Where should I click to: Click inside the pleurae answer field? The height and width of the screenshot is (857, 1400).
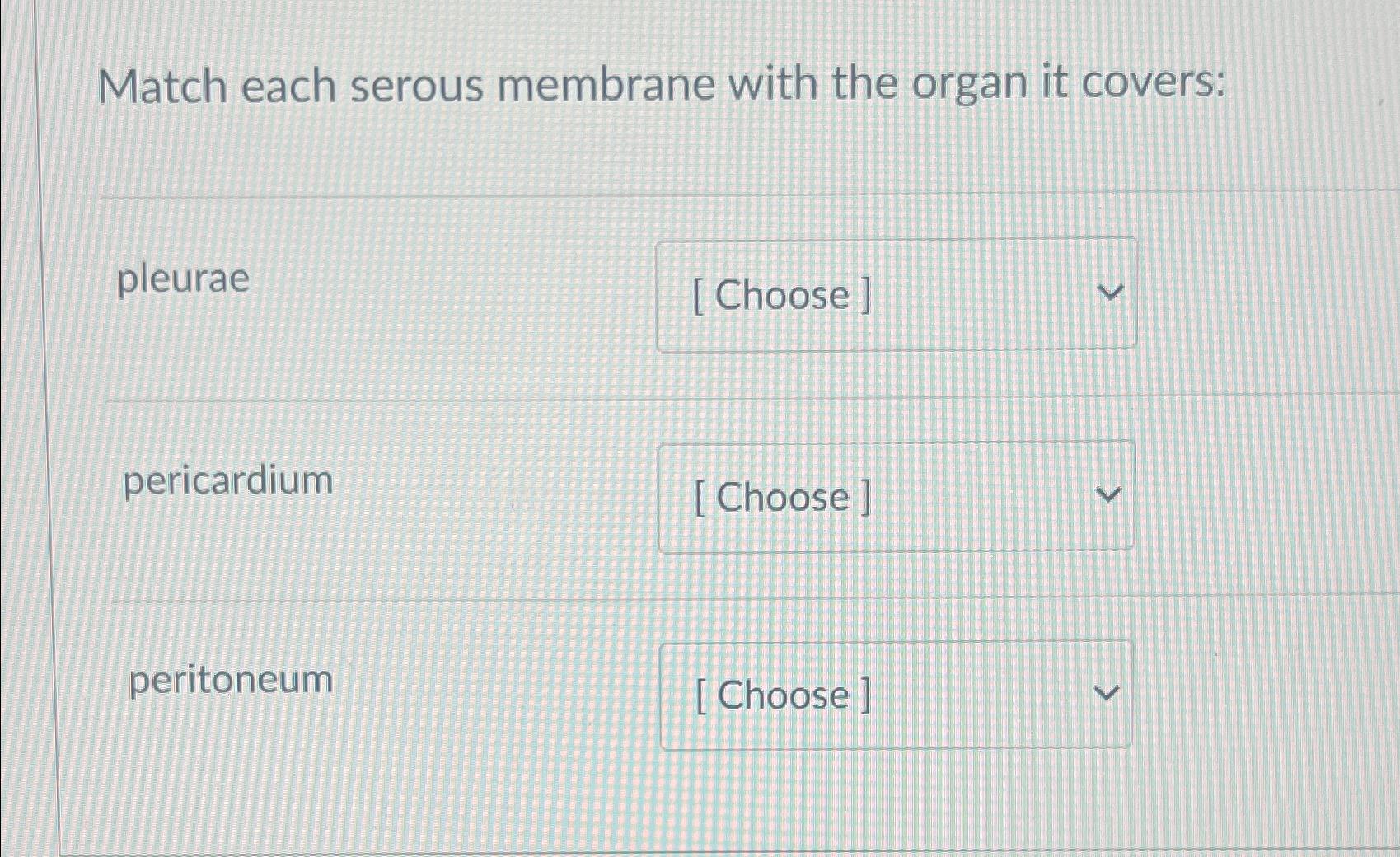point(896,295)
